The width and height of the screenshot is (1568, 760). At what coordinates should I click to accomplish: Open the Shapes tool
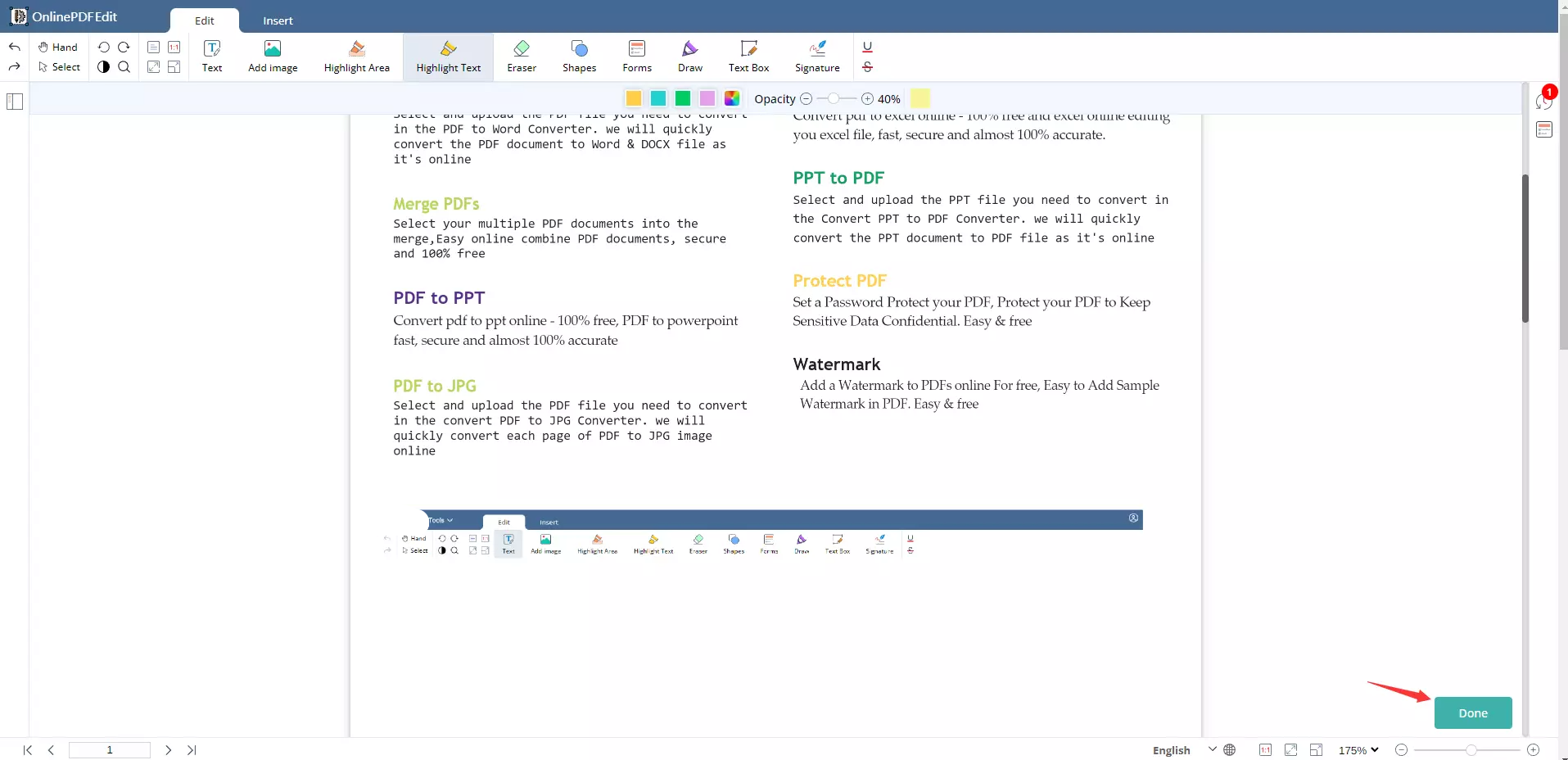point(579,57)
